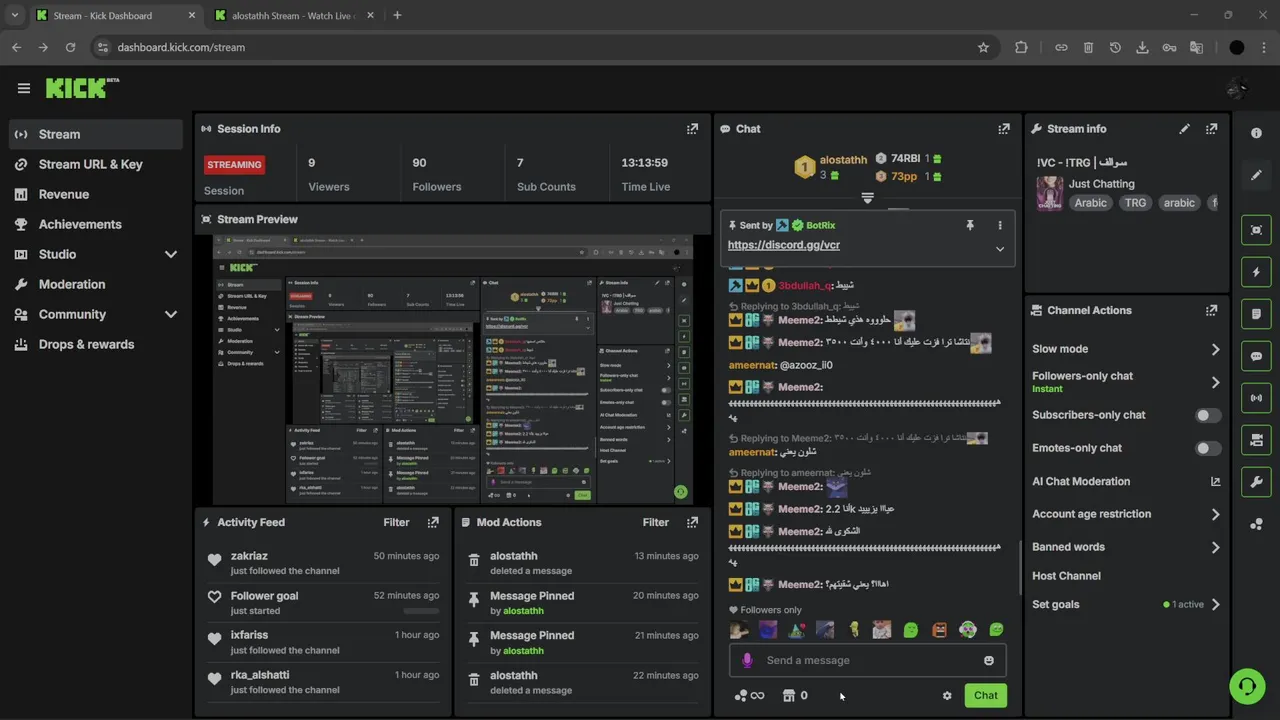Open the Mod Actions Filter
This screenshot has width=1280, height=720.
point(655,522)
